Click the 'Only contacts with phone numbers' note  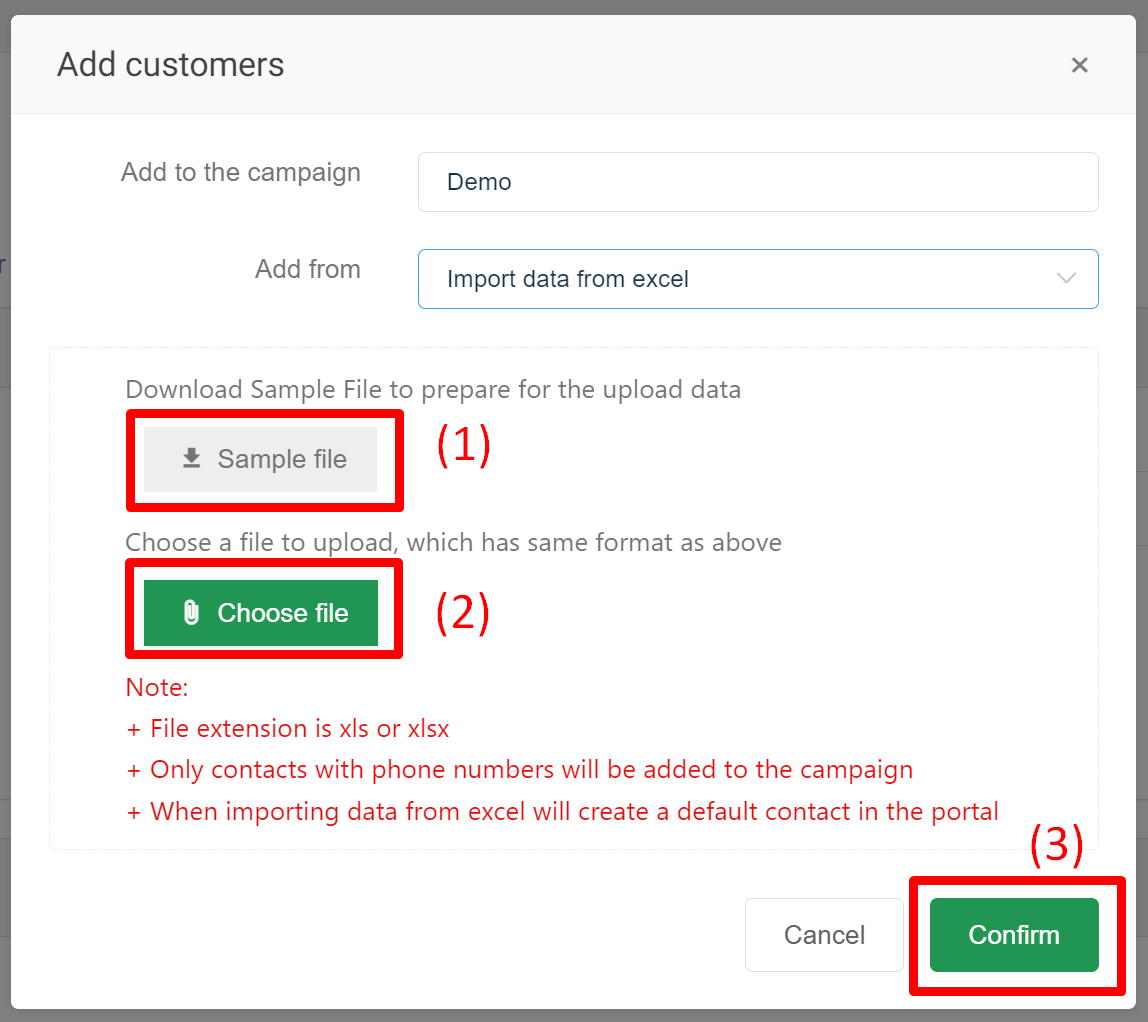pyautogui.click(x=520, y=770)
